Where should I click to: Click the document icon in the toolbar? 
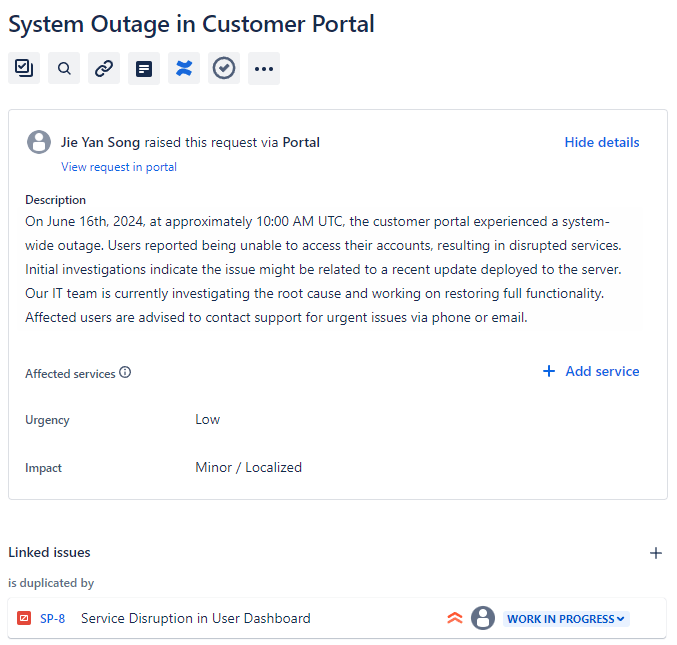click(144, 68)
